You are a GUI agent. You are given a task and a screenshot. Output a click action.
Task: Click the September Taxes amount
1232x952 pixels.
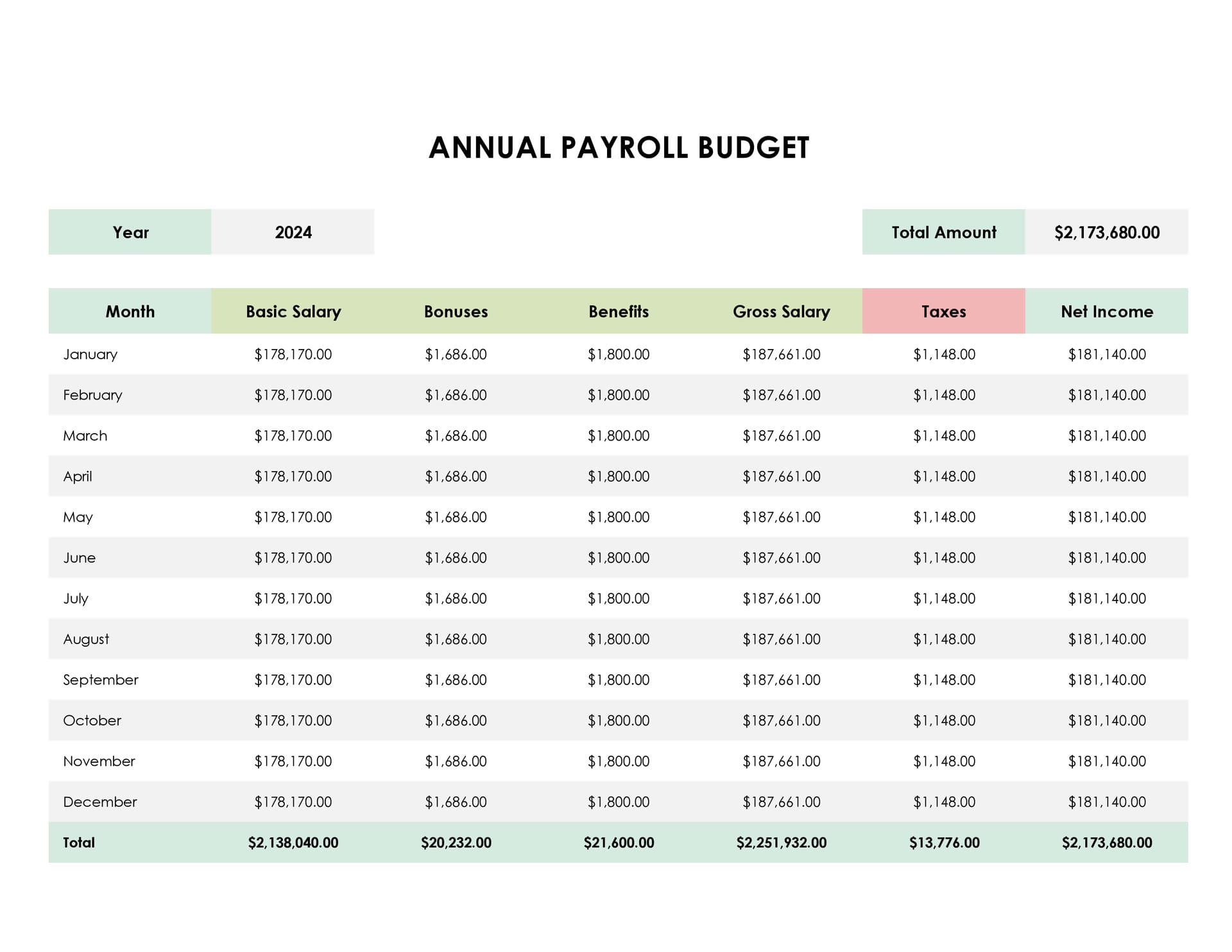click(944, 680)
